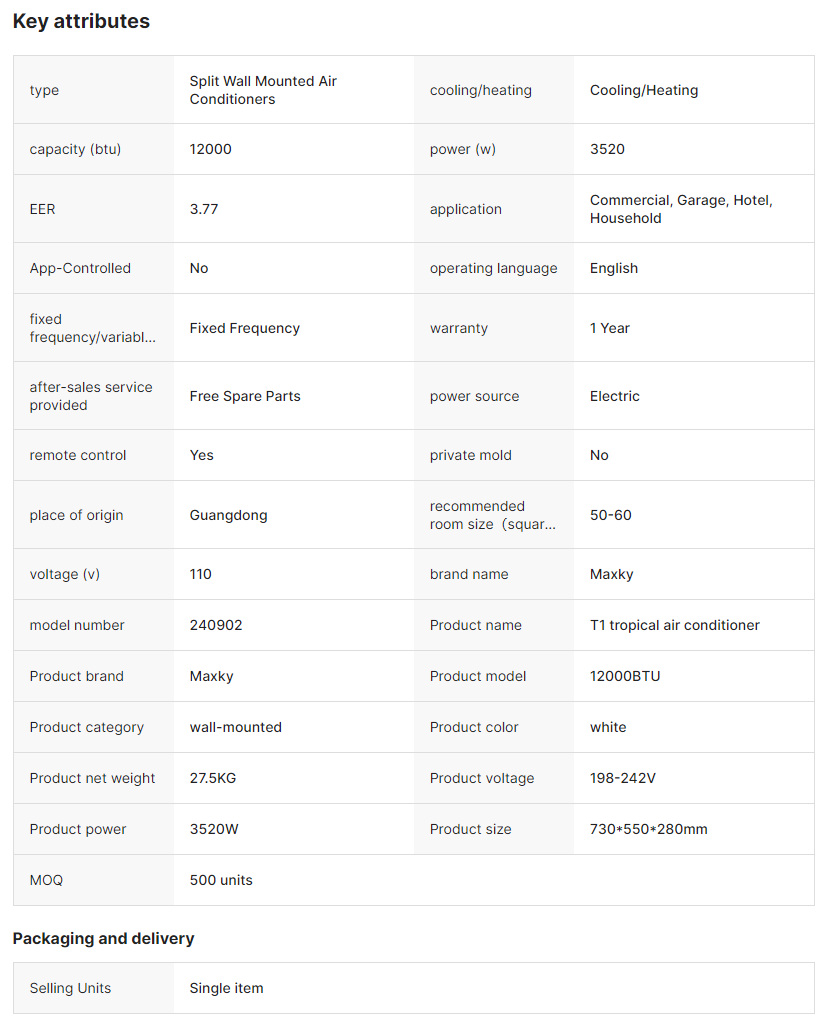This screenshot has width=823, height=1017.
Task: Click the 'App-Controlled' attribute label
Action: (x=80, y=268)
